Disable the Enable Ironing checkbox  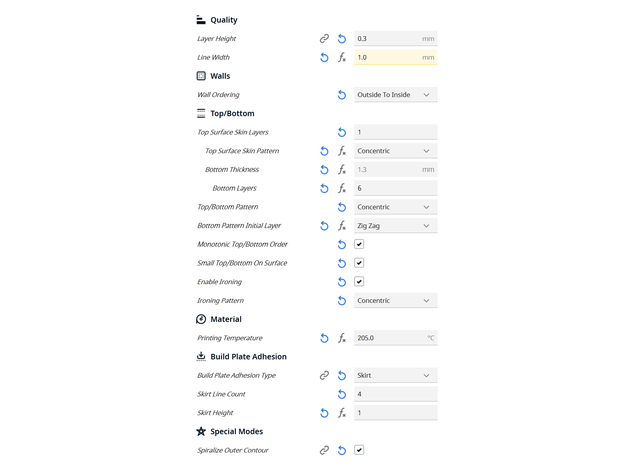(359, 282)
